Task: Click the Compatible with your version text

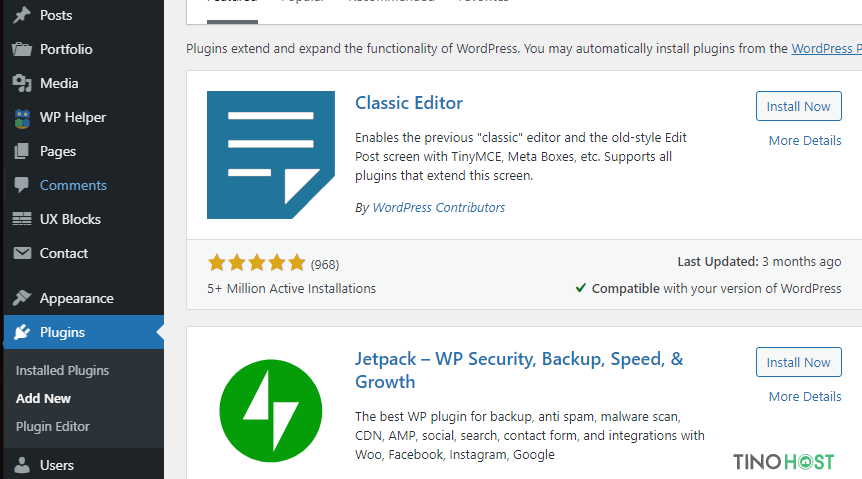Action: click(716, 288)
